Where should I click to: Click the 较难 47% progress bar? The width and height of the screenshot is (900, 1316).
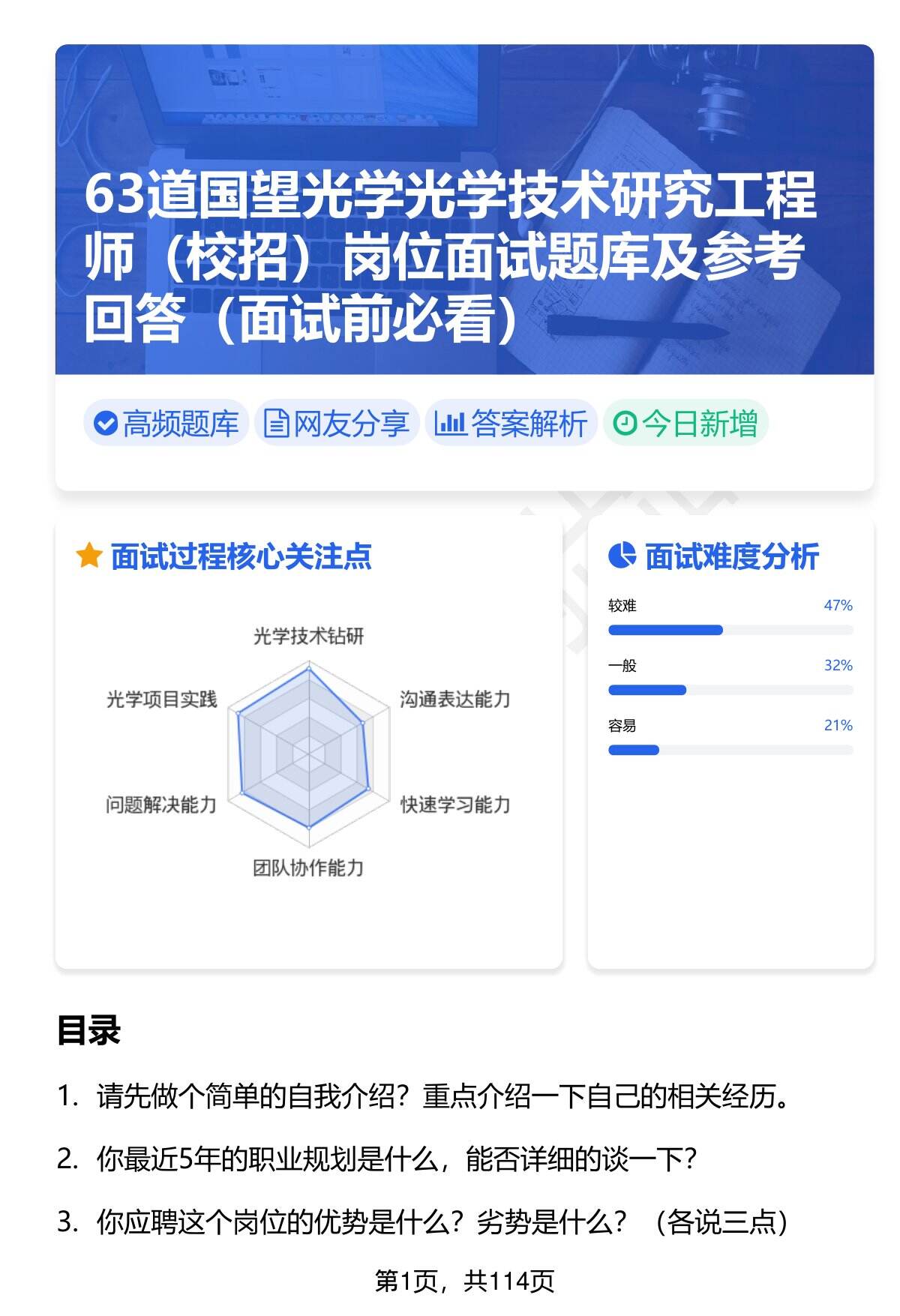tap(730, 630)
